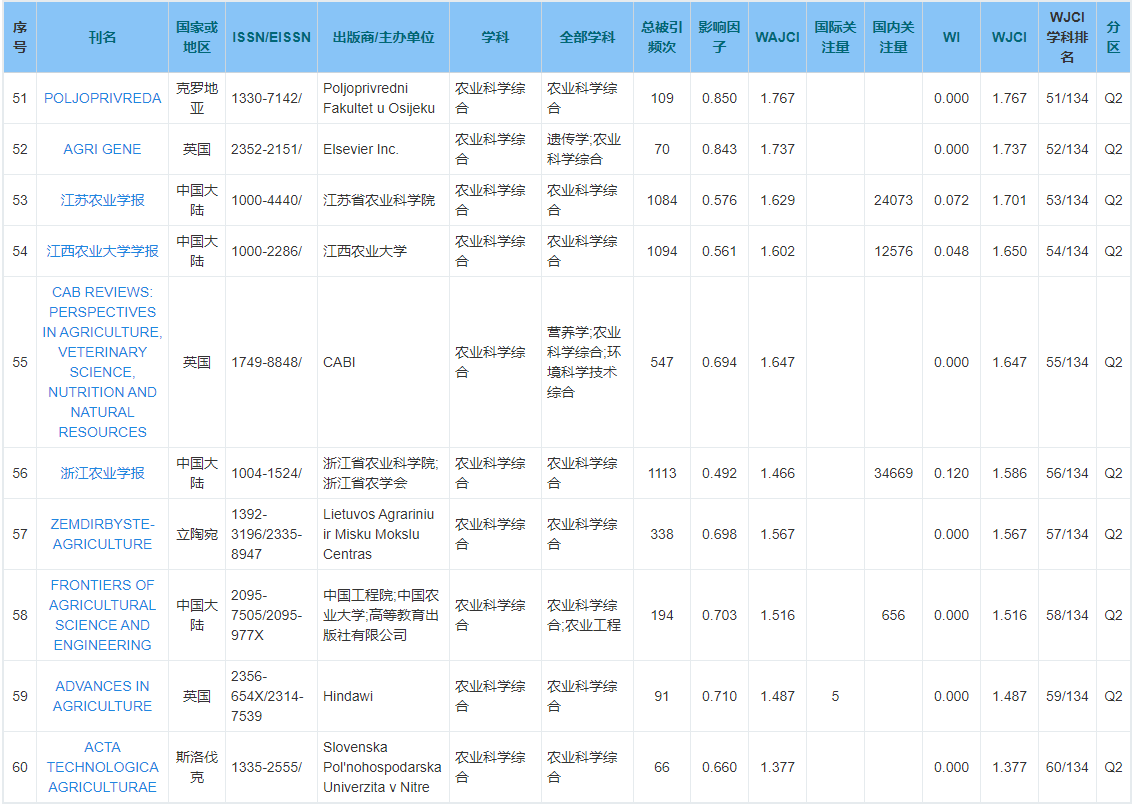
Task: Select ranking cell 55/134
Action: (1067, 362)
